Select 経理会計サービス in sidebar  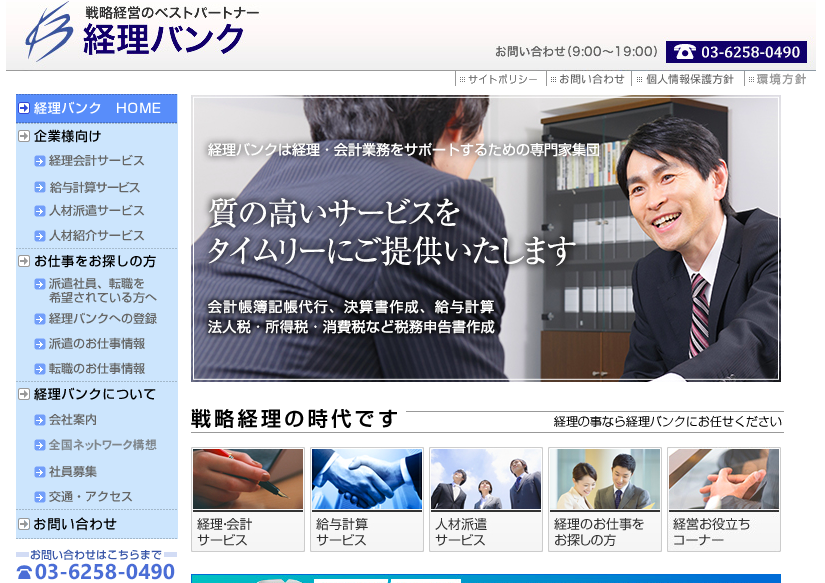coord(96,161)
